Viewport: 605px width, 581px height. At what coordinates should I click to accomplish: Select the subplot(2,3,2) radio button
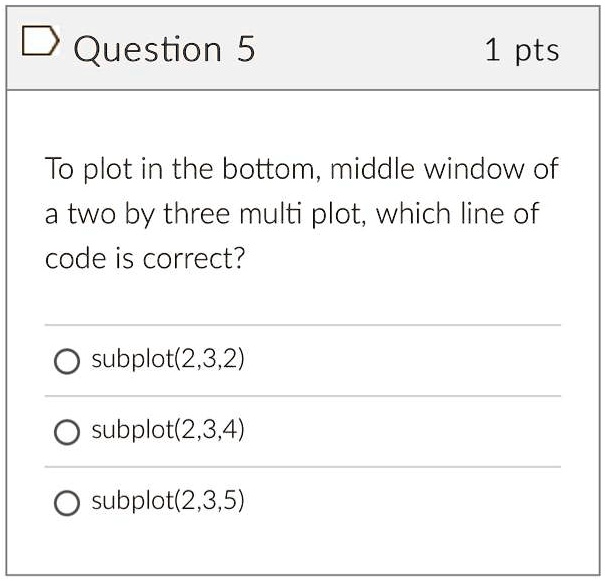67,361
